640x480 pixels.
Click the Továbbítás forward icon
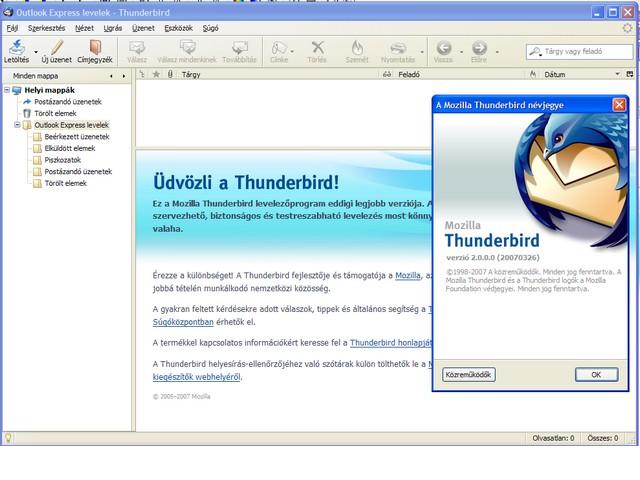[x=240, y=48]
